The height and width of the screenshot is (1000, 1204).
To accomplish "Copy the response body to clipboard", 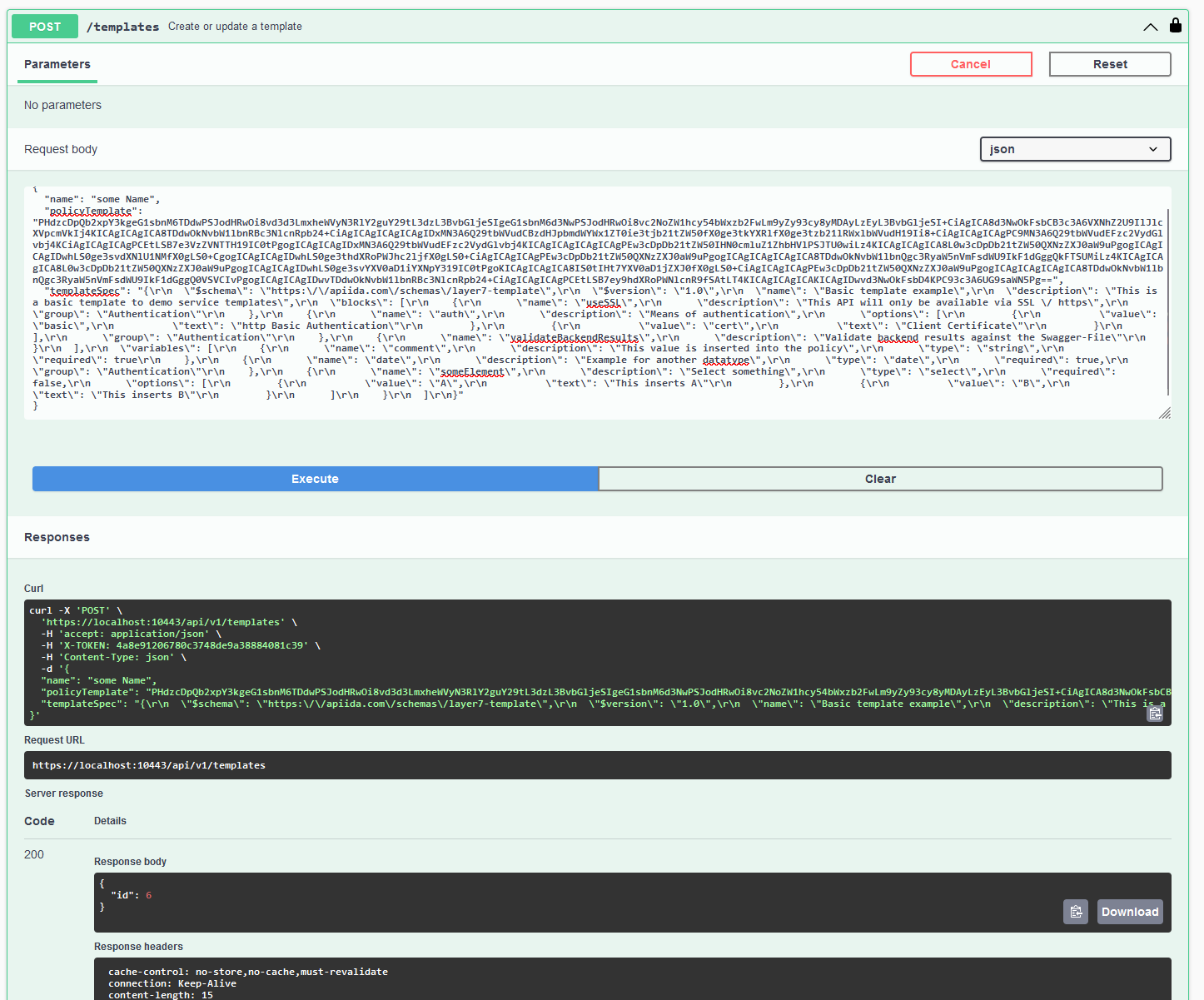I will point(1075,912).
